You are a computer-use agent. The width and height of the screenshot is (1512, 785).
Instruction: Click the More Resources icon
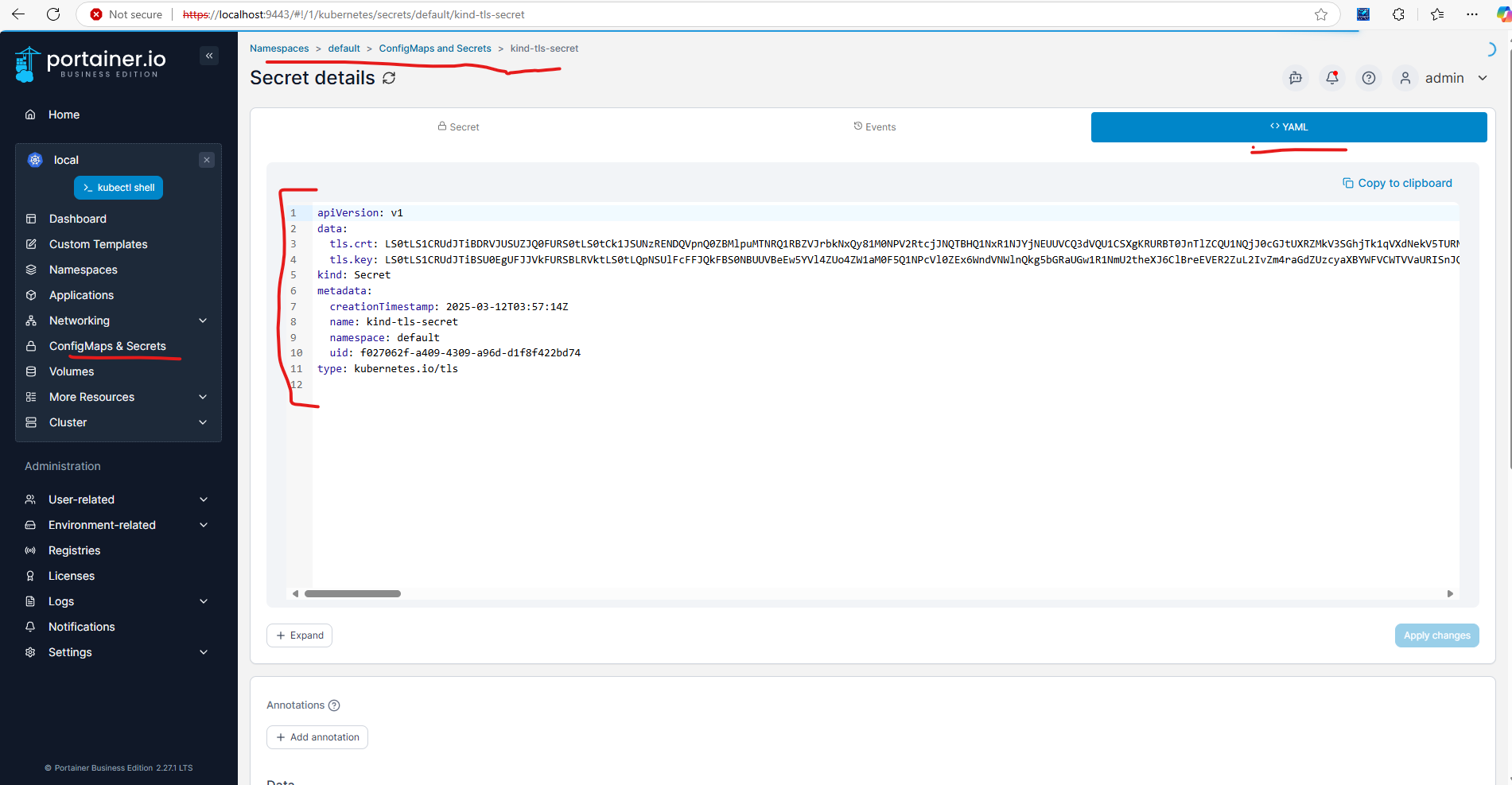(31, 397)
